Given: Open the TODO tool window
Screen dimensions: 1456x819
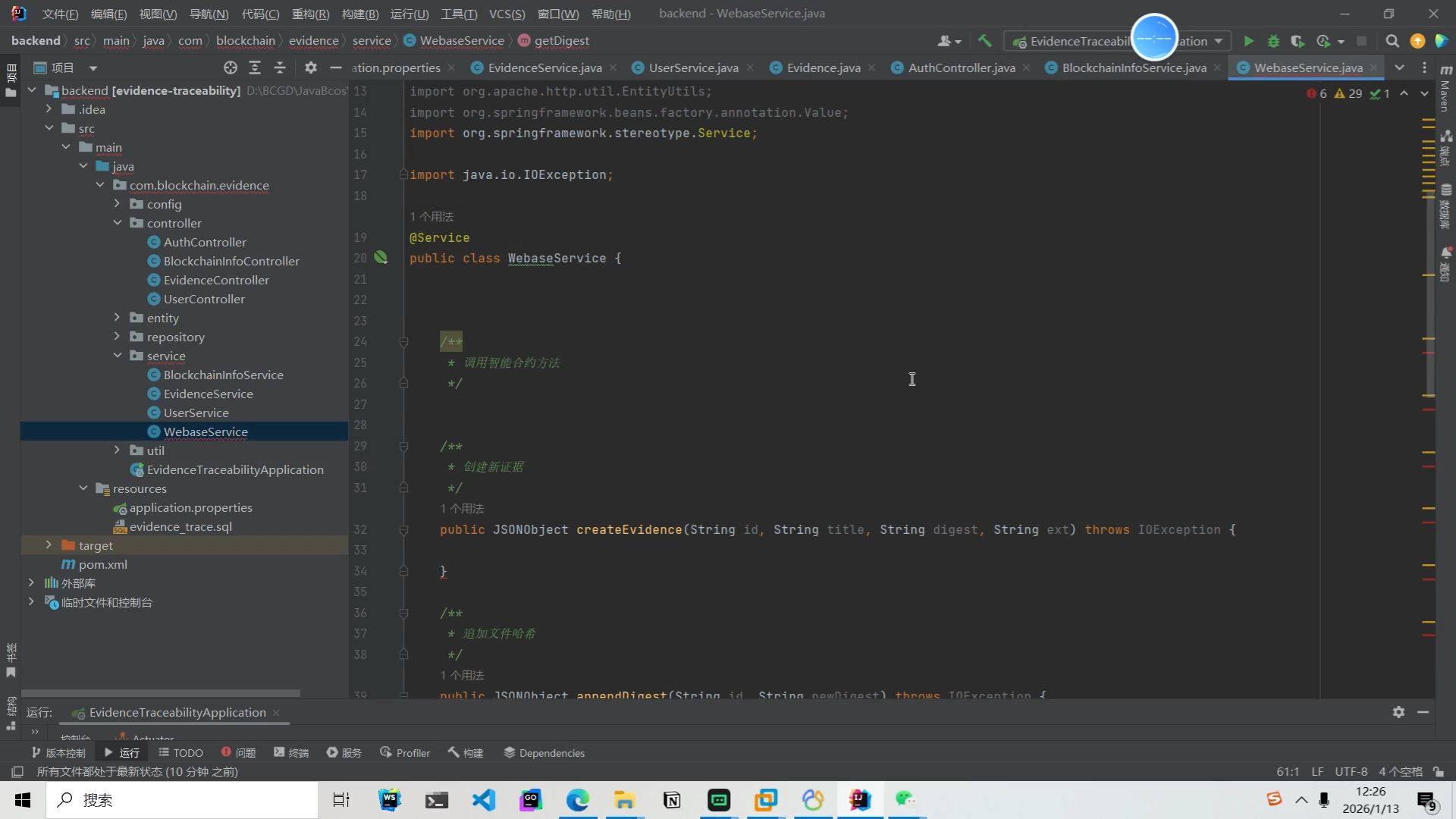Looking at the screenshot, I should 181,753.
